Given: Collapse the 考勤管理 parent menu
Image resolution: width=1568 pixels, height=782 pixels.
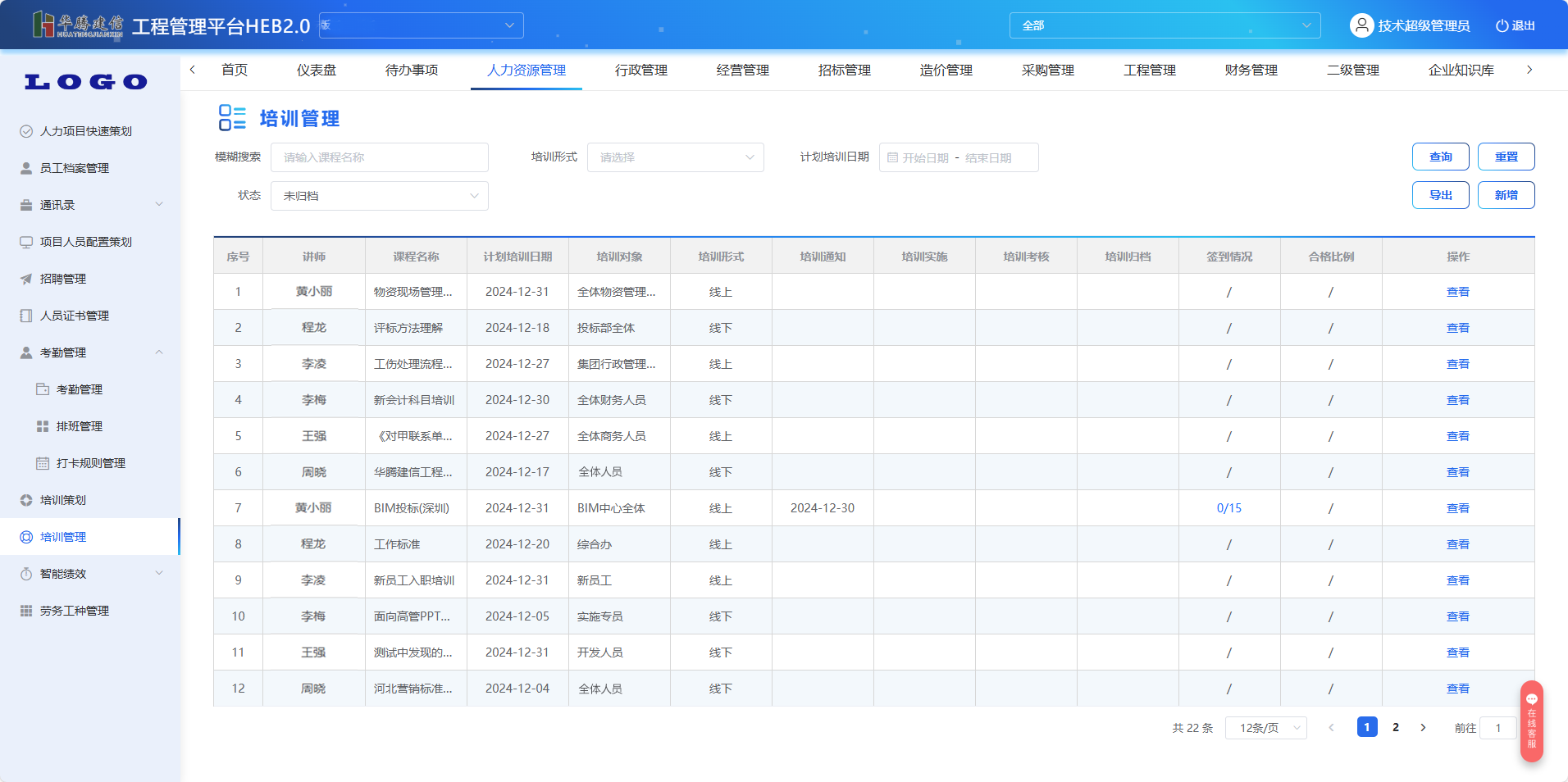Looking at the screenshot, I should [x=159, y=352].
